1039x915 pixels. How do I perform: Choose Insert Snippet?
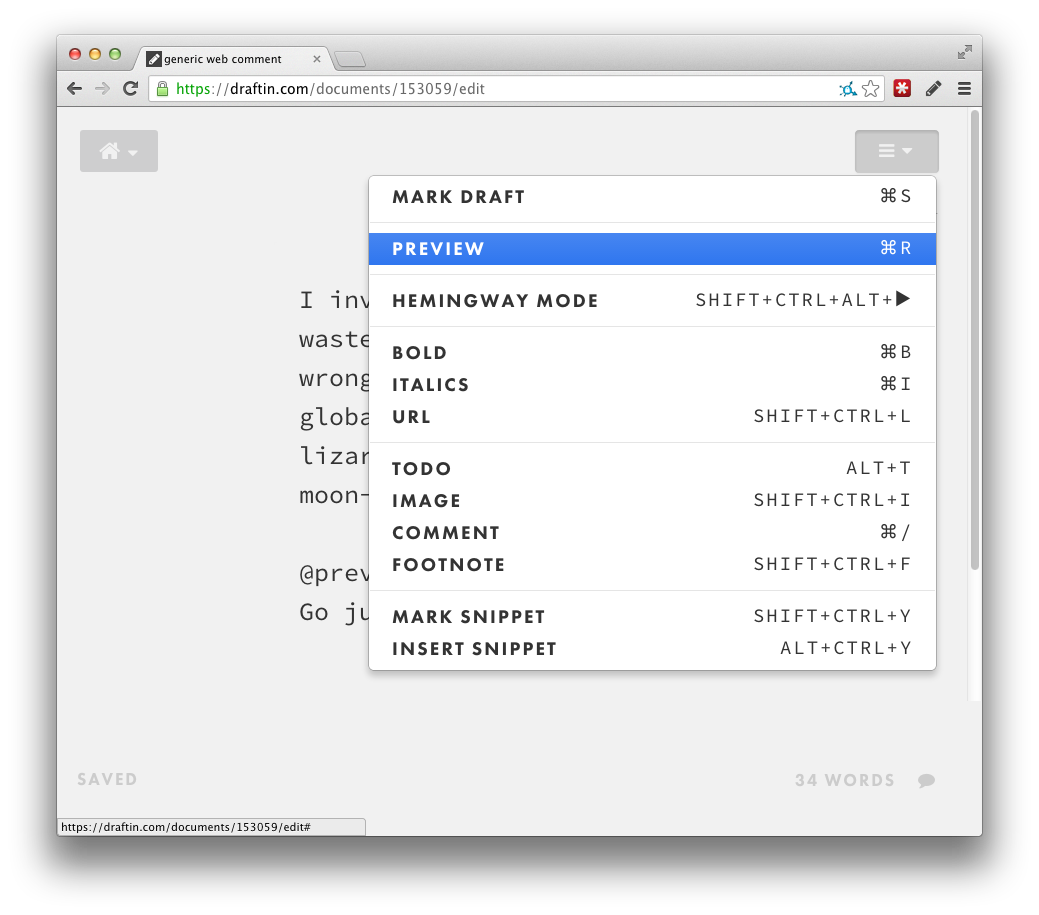(x=652, y=648)
